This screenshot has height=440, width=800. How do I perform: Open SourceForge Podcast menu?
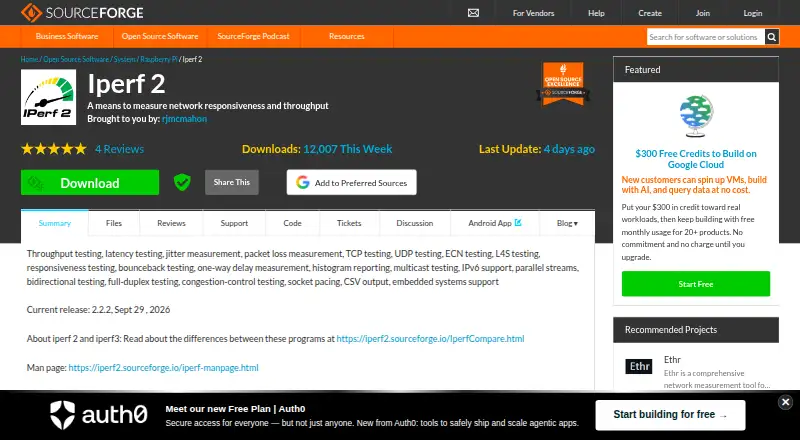(253, 36)
